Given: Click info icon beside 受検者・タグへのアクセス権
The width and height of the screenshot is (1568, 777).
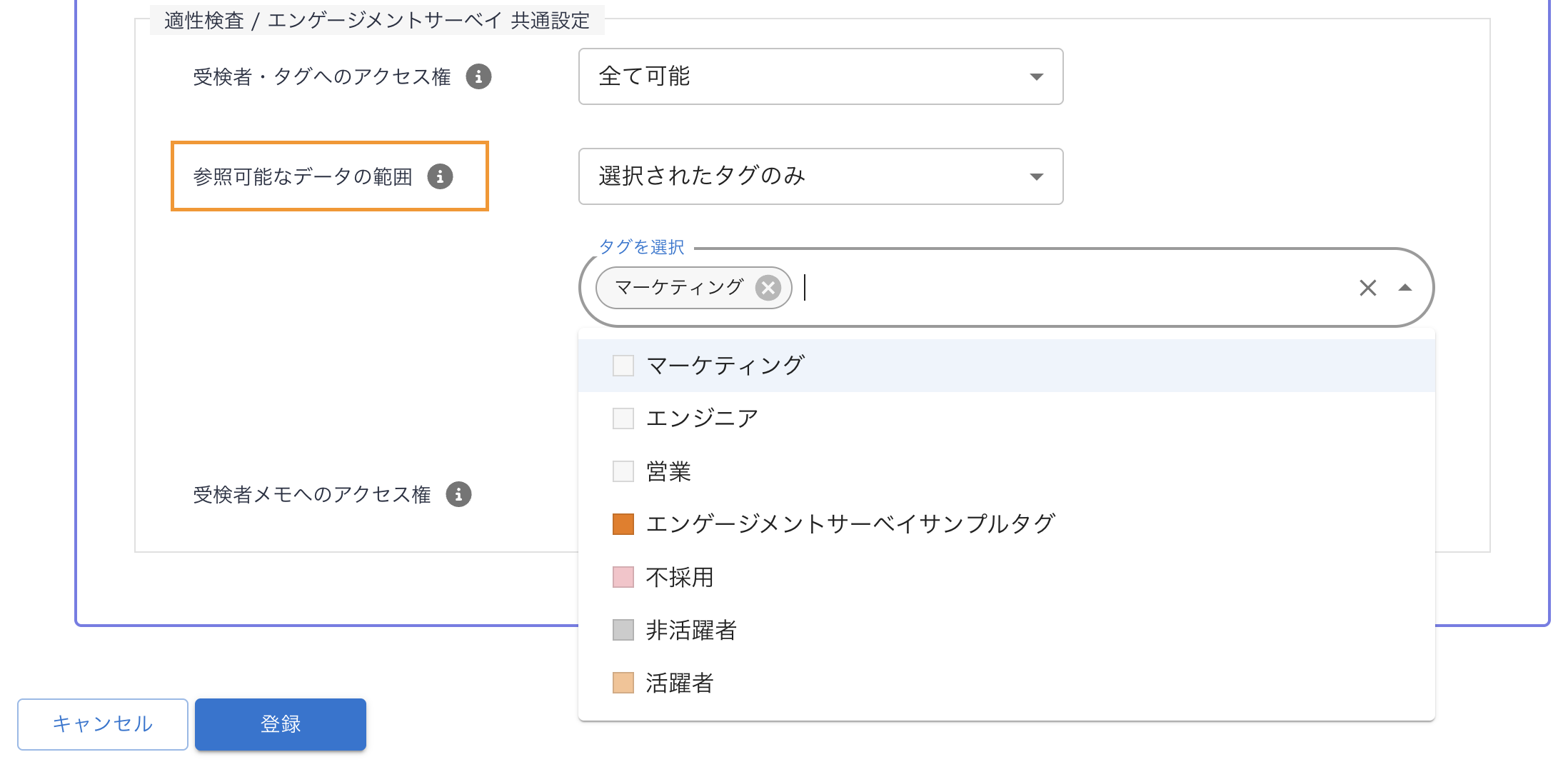Looking at the screenshot, I should 478,76.
